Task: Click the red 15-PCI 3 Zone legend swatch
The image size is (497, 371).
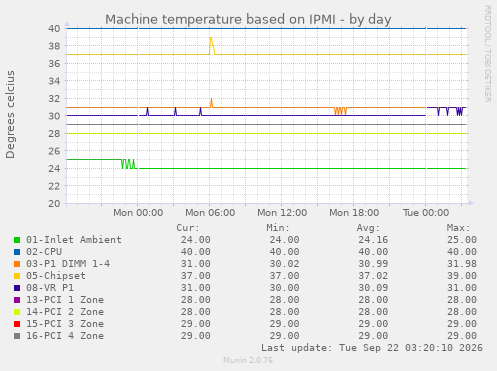Action: pos(17,324)
